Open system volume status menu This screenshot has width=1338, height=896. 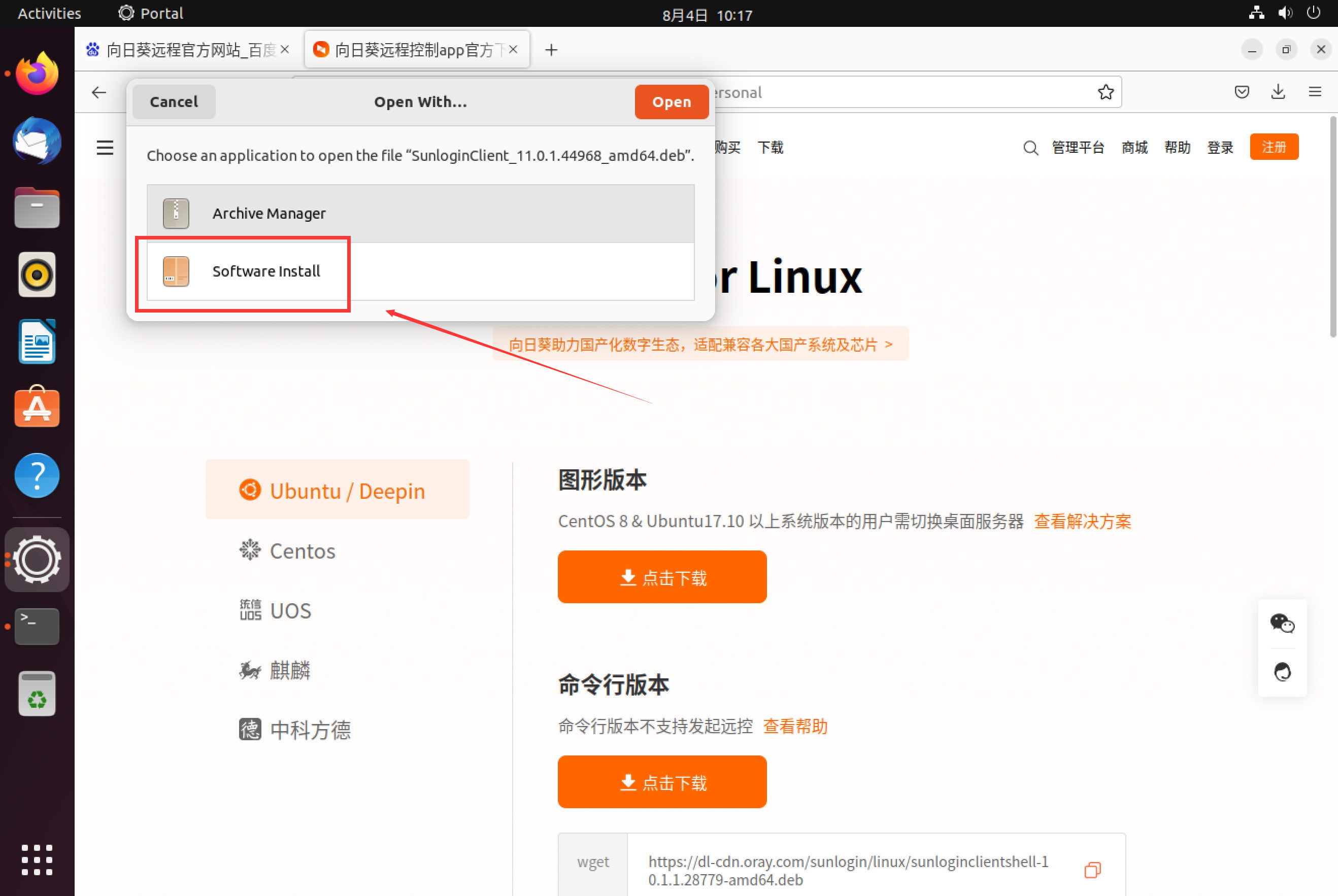(x=1285, y=13)
